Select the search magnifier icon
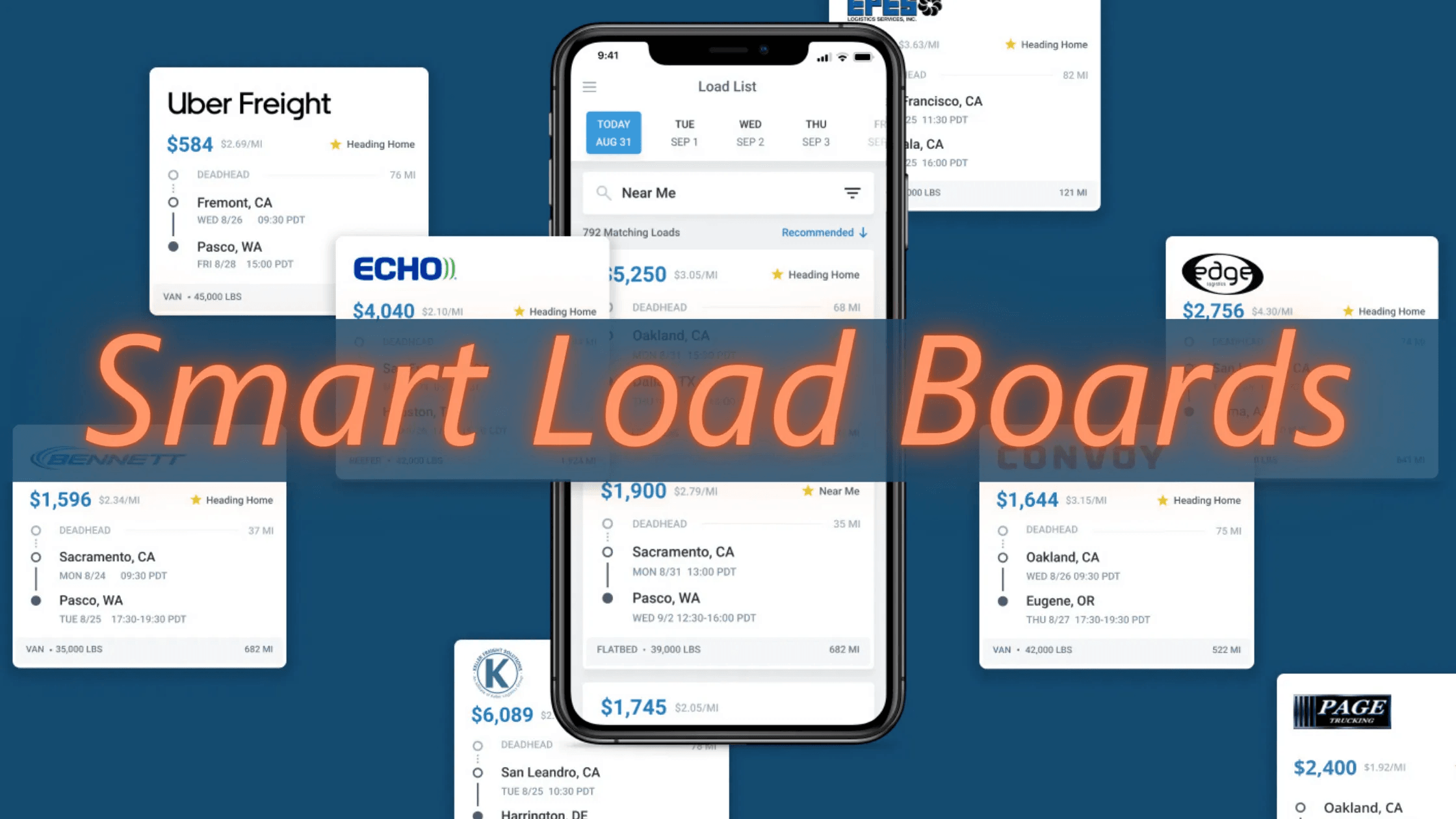 (x=604, y=192)
